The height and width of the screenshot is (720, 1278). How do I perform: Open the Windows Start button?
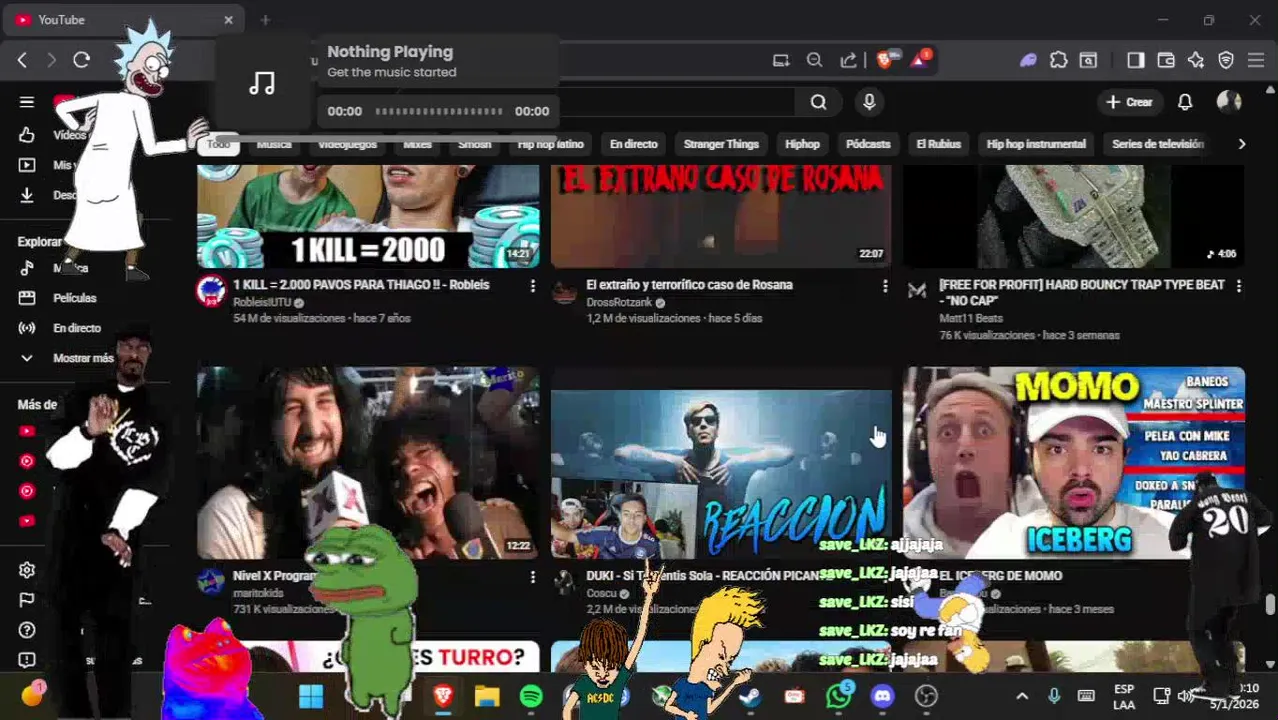tap(311, 696)
